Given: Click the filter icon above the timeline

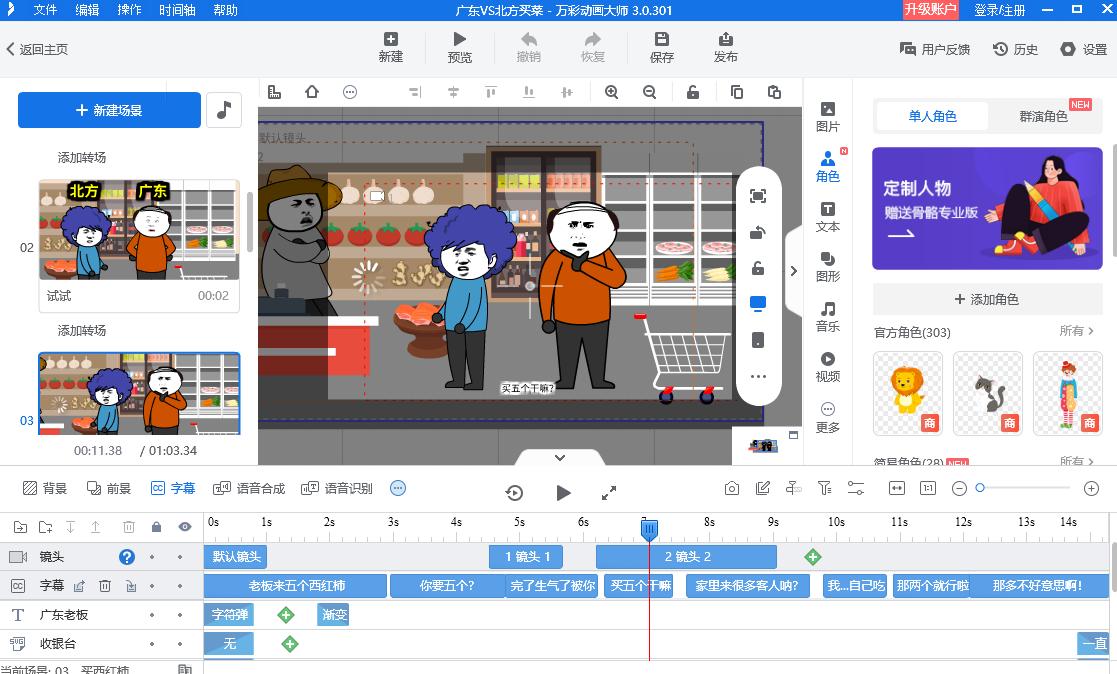Looking at the screenshot, I should point(824,488).
